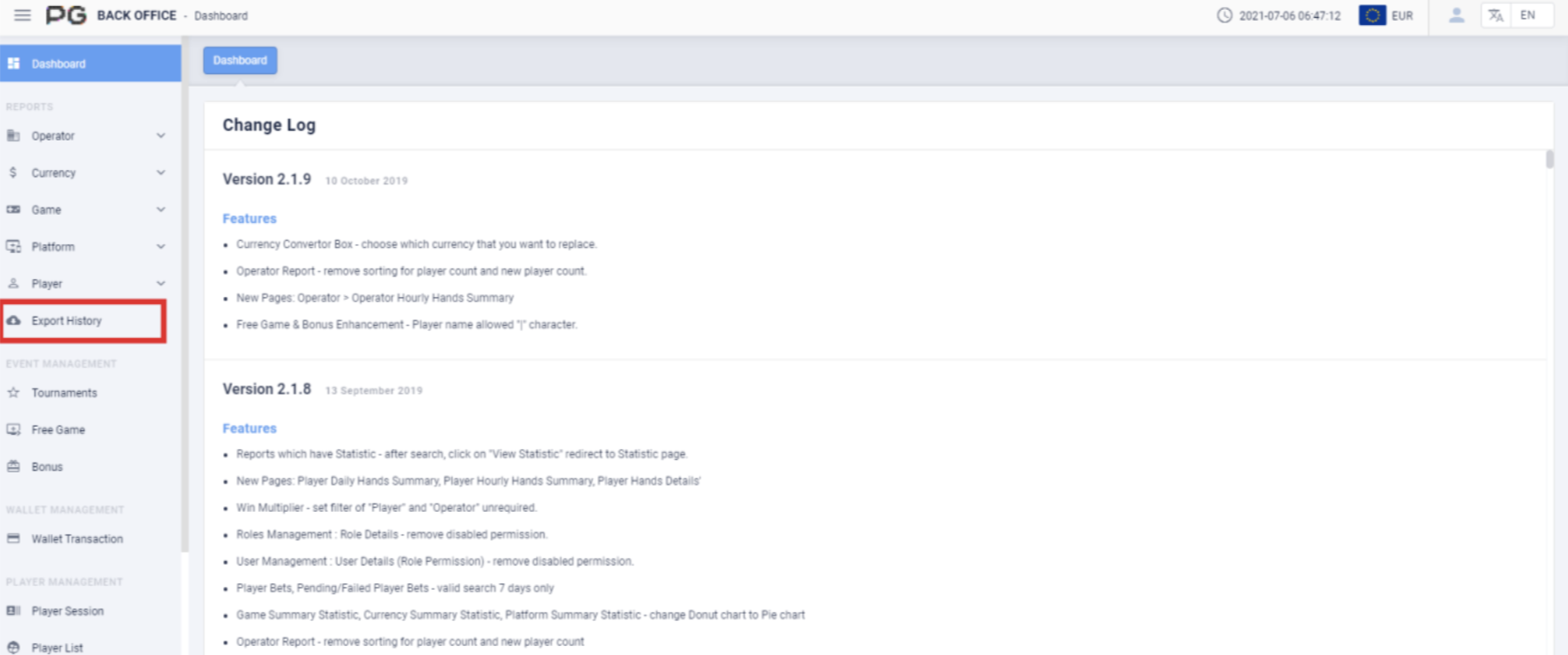The width and height of the screenshot is (1568, 655).
Task: Click the Bonus gift icon
Action: pos(13,466)
